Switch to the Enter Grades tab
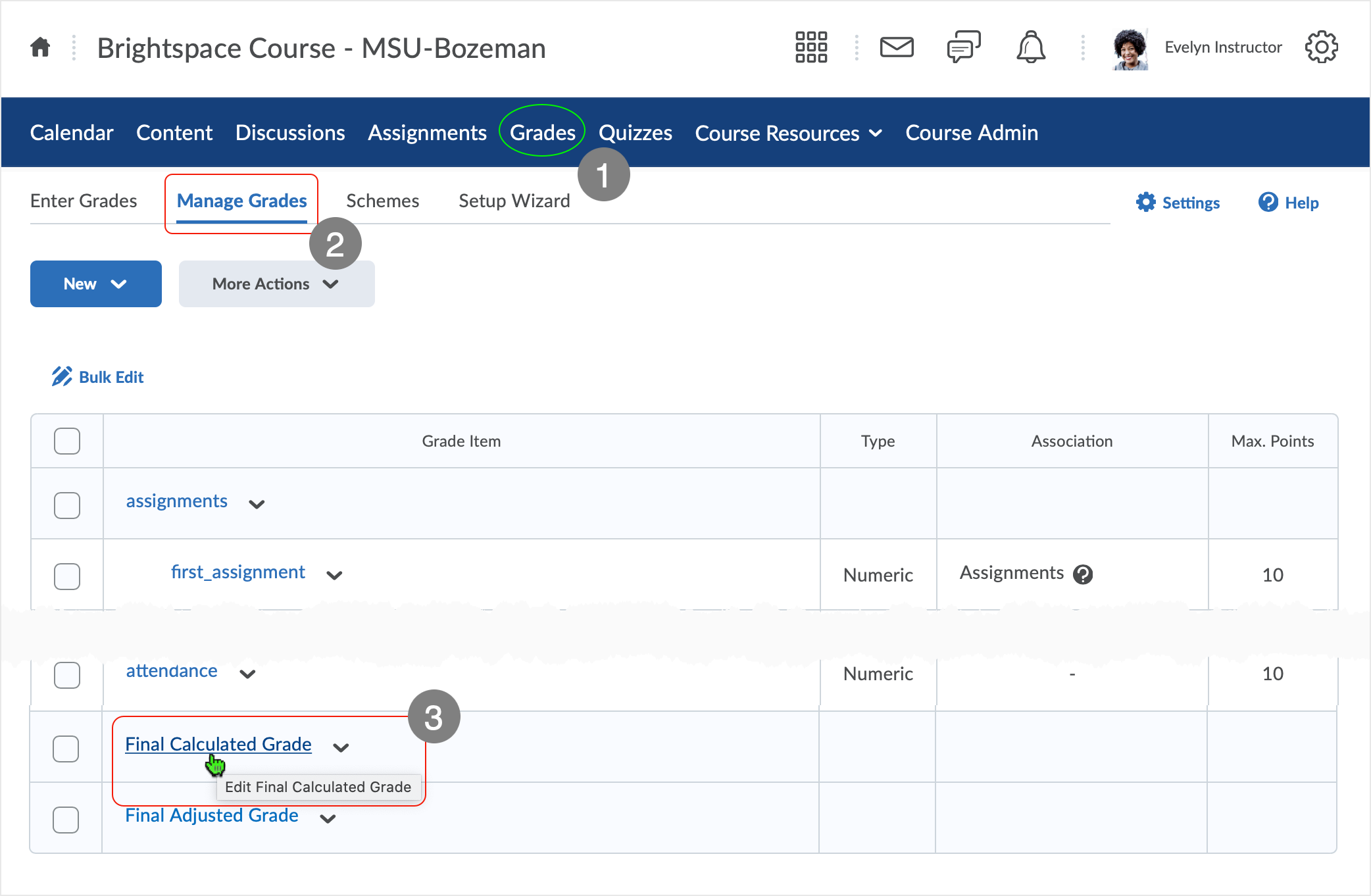 pos(84,201)
